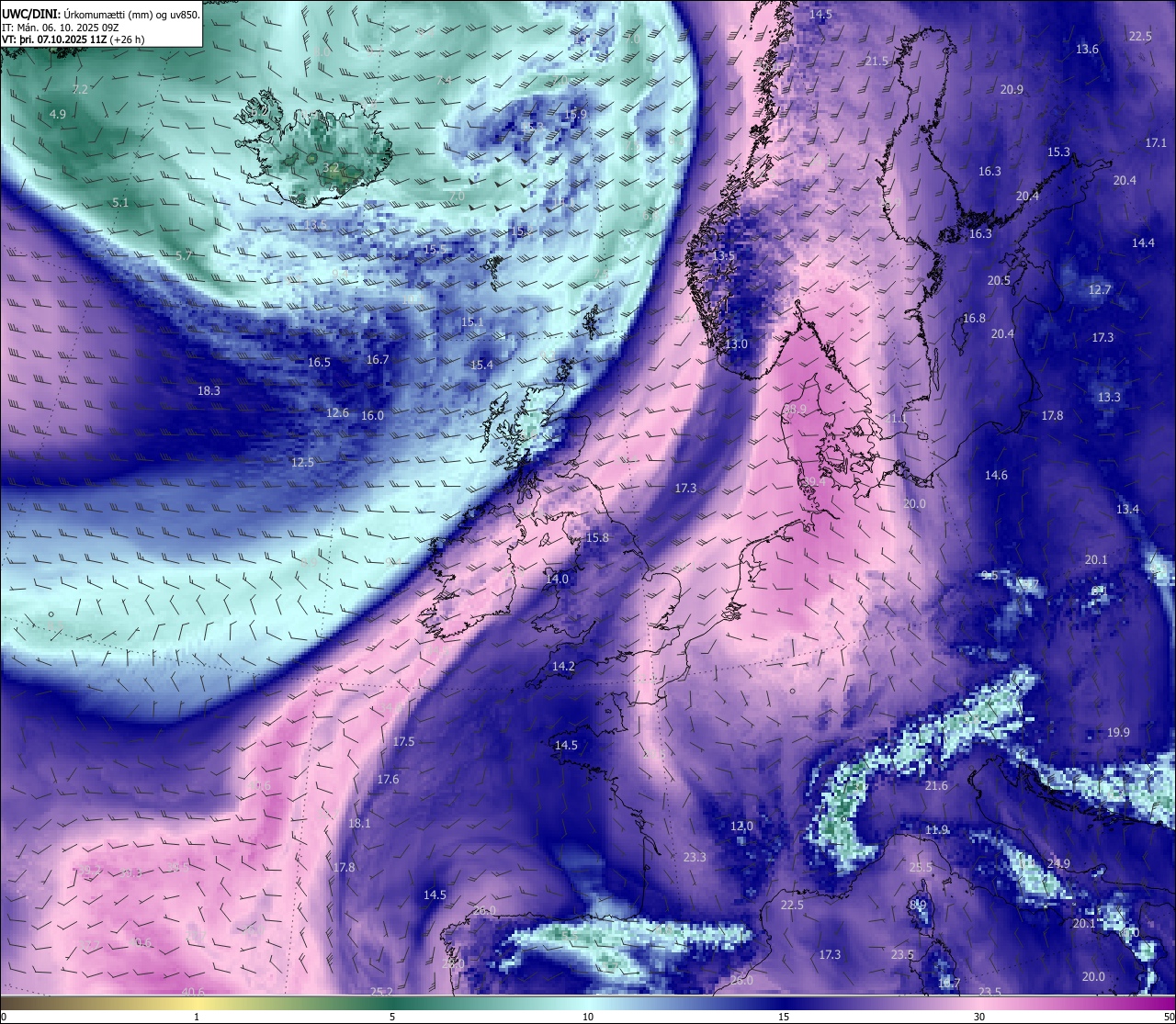
Task: Click the 7.2 value label
Action: 80,89
